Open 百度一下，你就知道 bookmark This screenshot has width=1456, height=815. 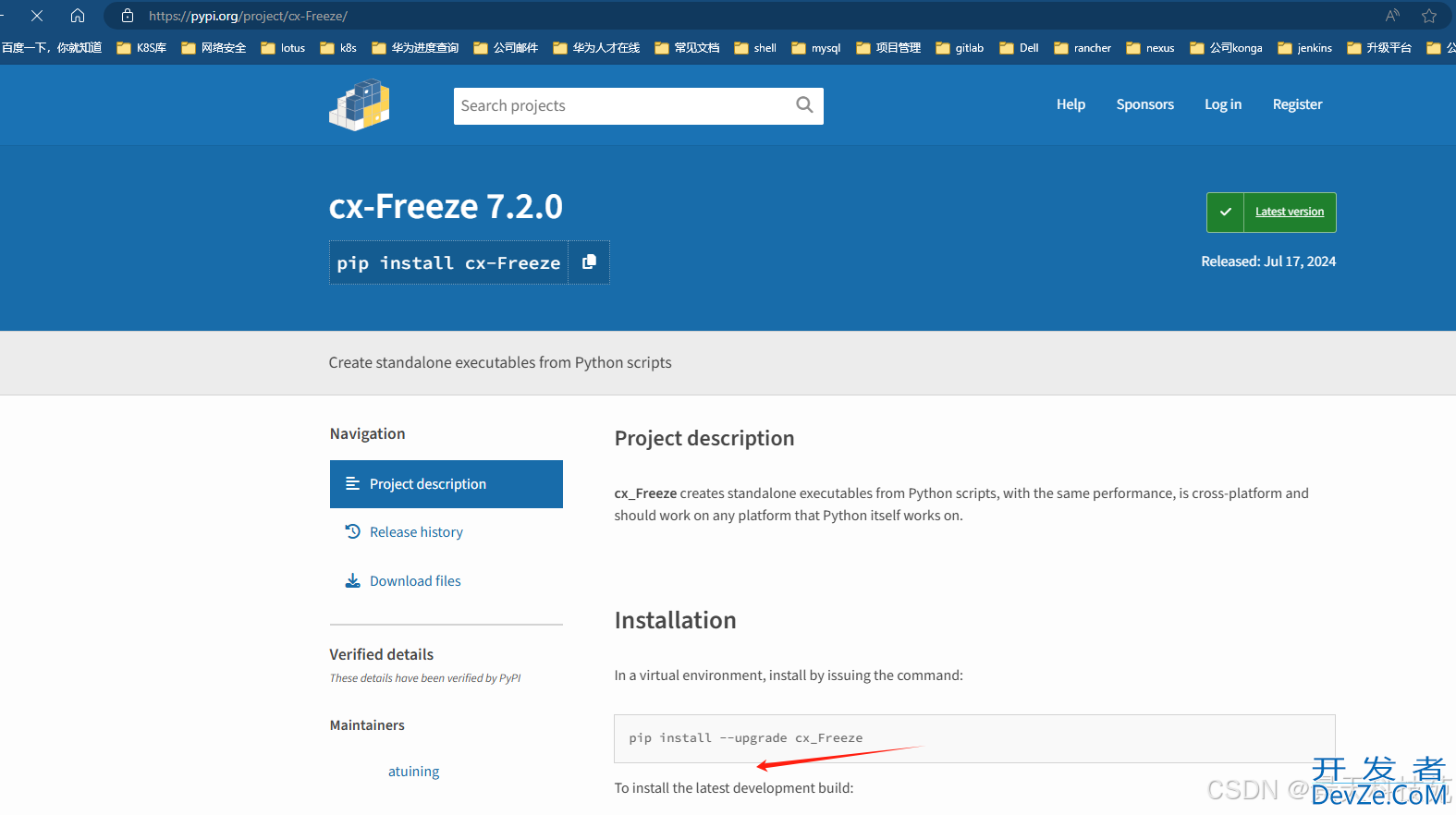(52, 48)
